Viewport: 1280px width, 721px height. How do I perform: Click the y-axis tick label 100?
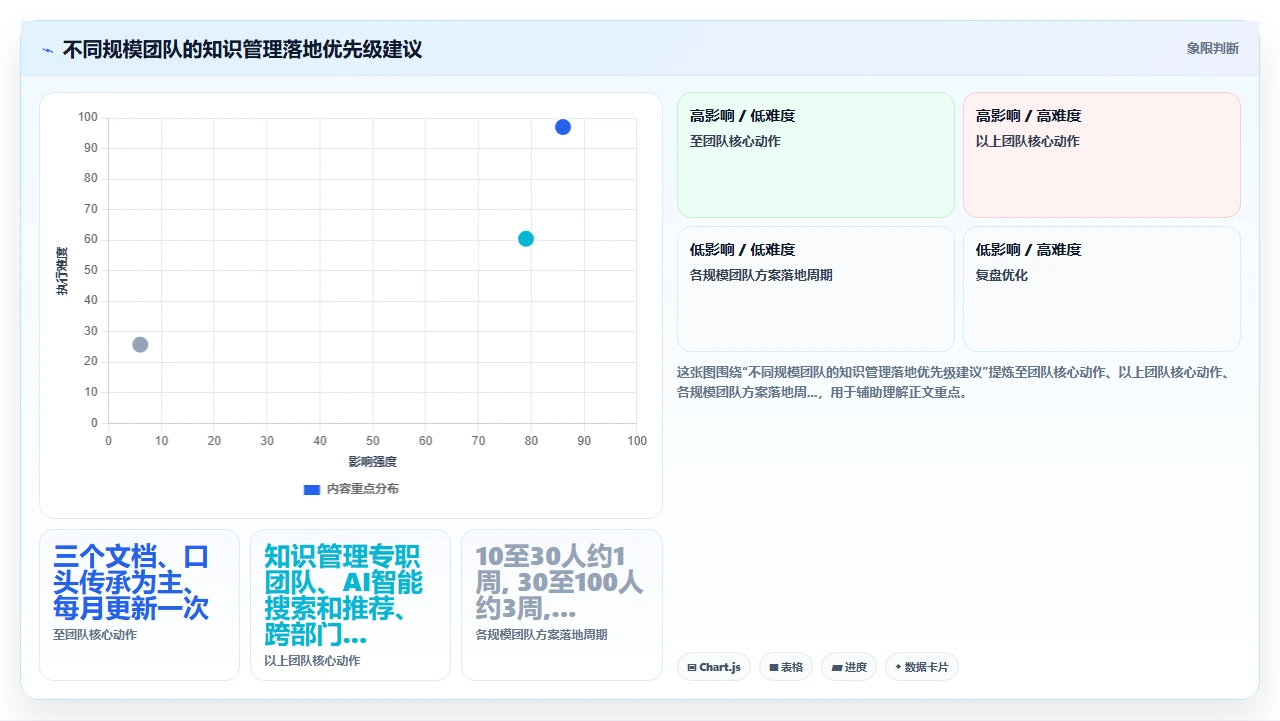(x=88, y=118)
